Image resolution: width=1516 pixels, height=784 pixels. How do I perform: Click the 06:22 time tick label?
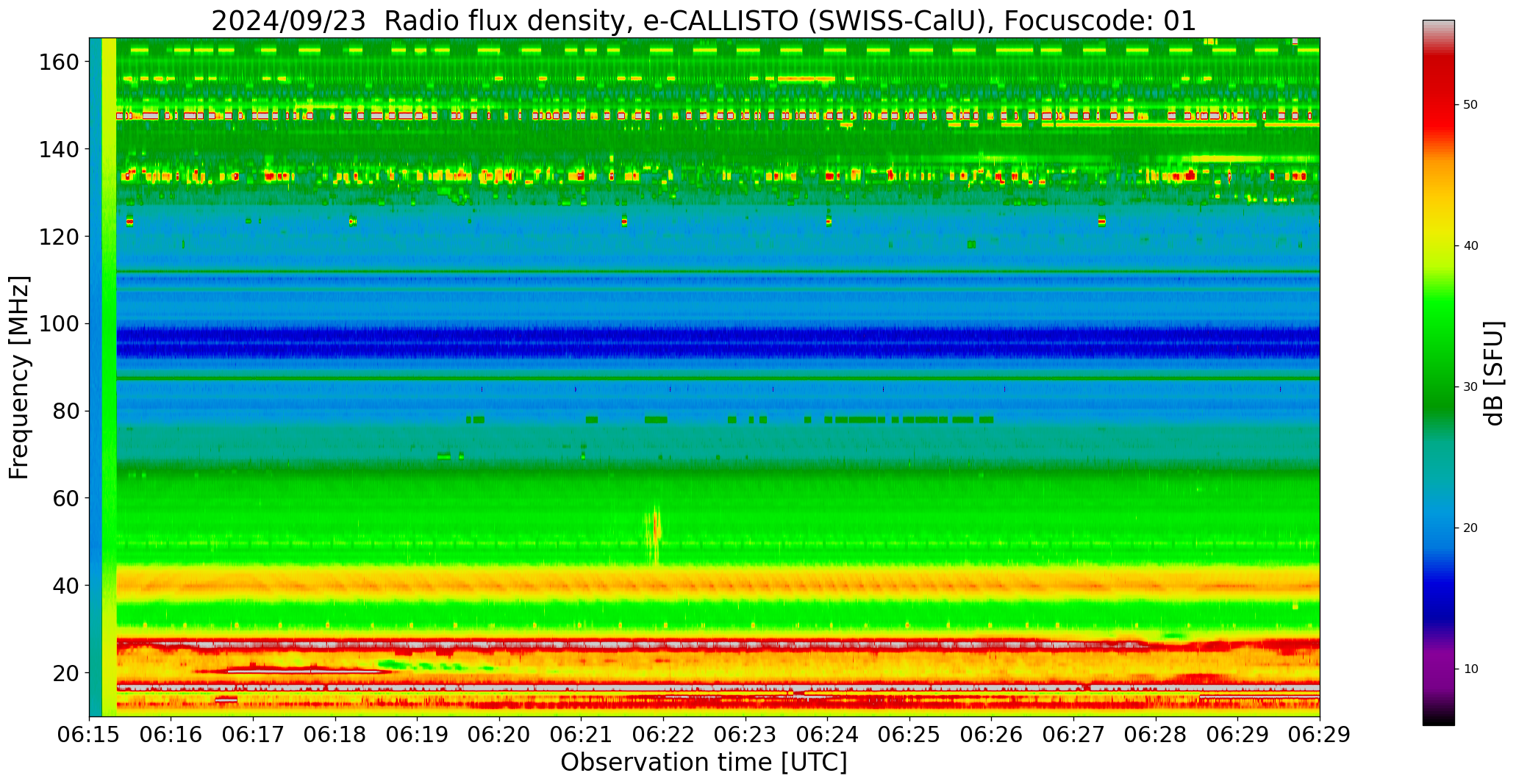663,734
